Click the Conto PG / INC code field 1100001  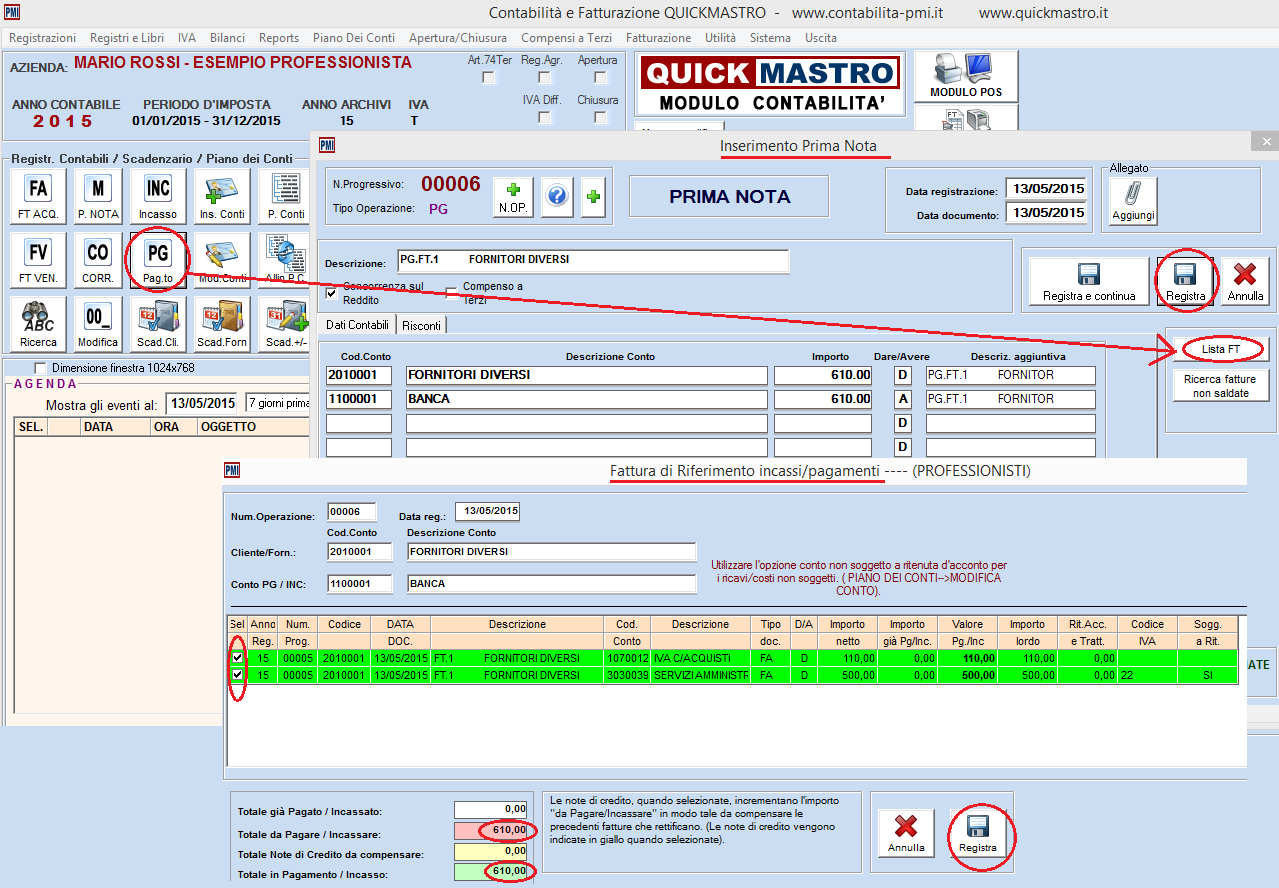pos(359,584)
